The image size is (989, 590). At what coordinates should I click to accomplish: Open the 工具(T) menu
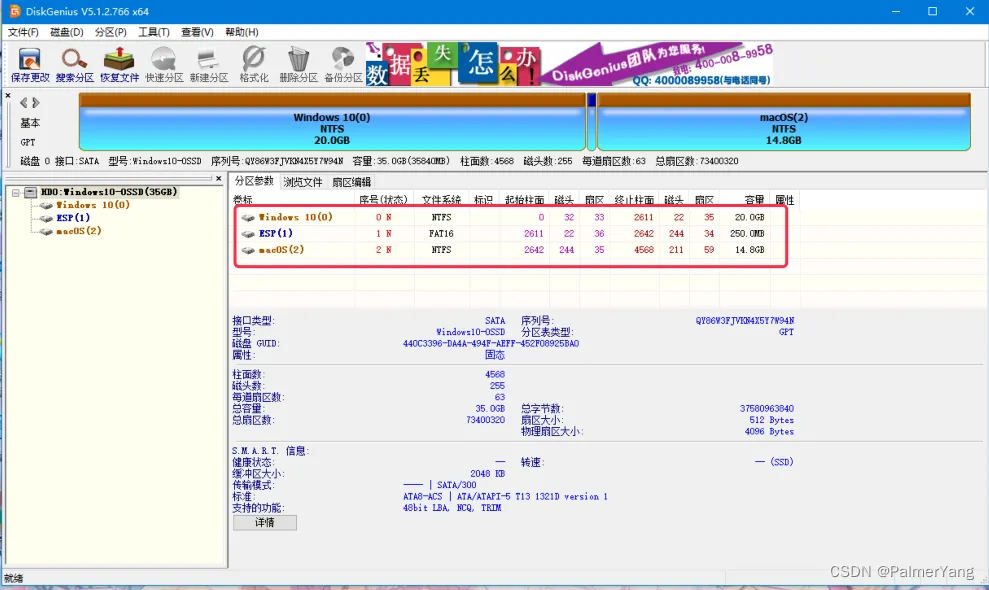[153, 32]
